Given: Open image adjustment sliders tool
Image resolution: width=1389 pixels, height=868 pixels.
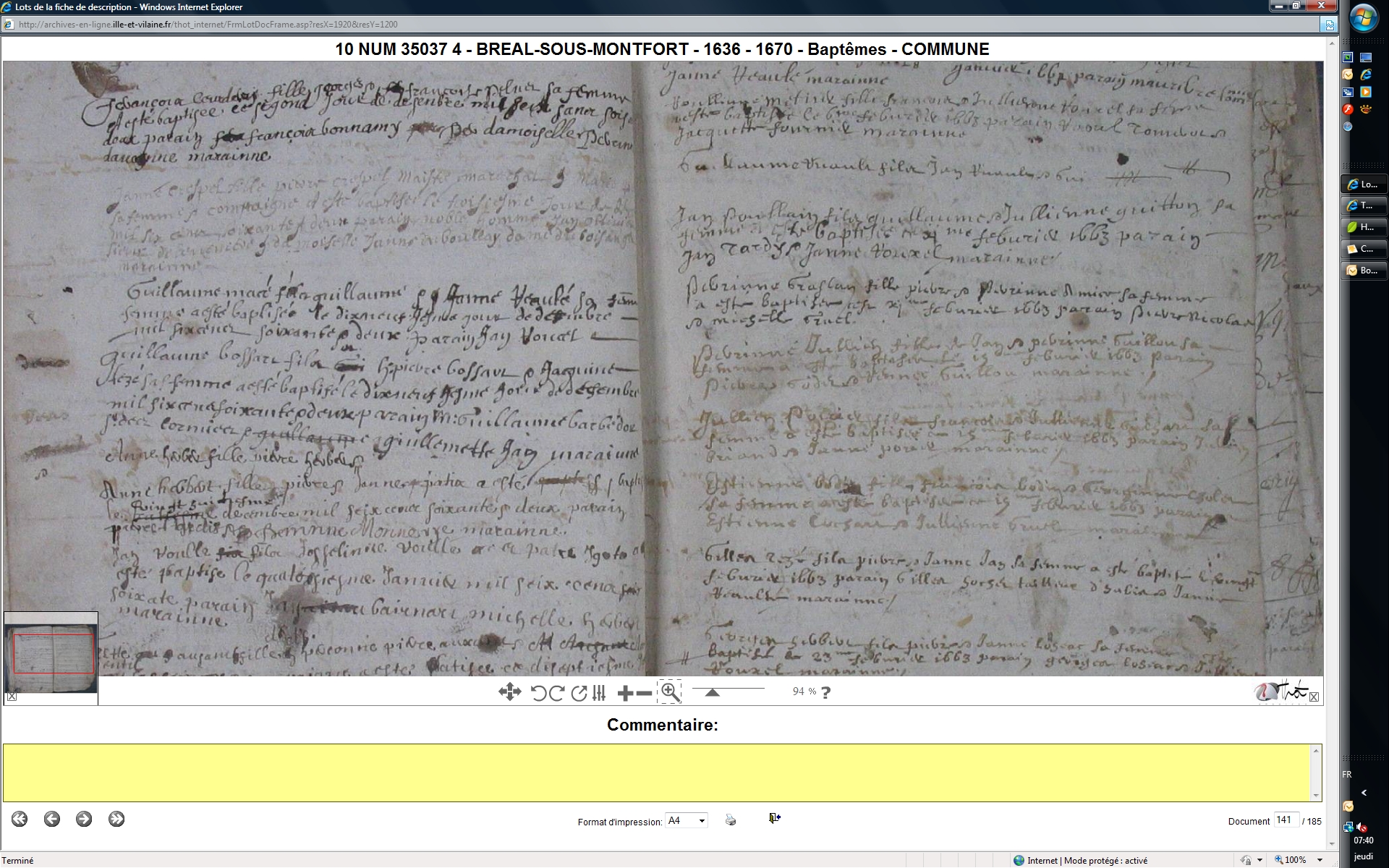Looking at the screenshot, I should (599, 693).
